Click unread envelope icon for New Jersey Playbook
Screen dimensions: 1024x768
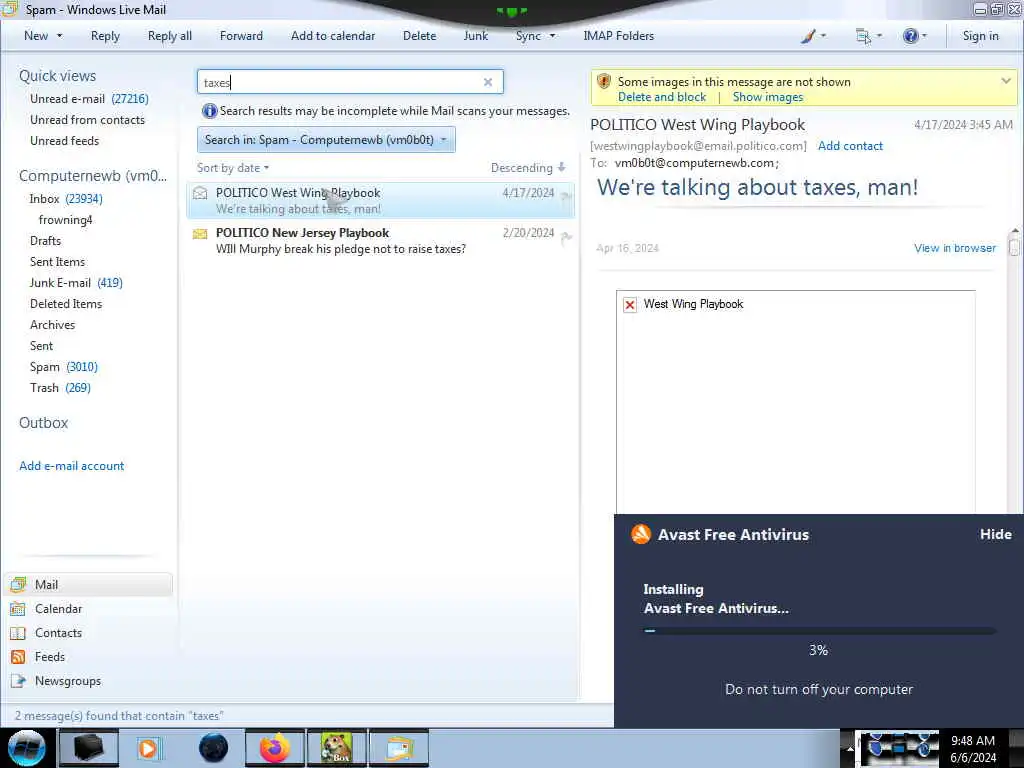200,233
